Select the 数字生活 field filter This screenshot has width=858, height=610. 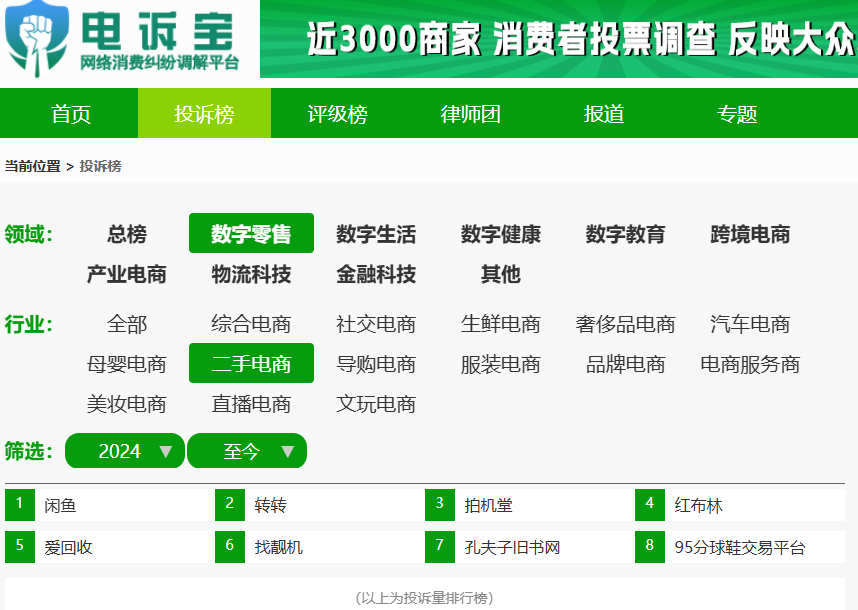[376, 234]
